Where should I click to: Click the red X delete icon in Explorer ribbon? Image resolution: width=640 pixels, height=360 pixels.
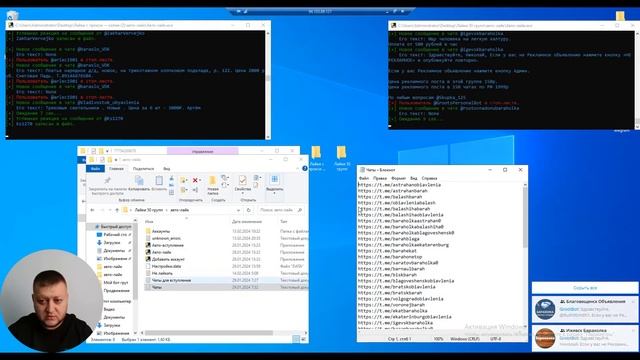coord(196,180)
